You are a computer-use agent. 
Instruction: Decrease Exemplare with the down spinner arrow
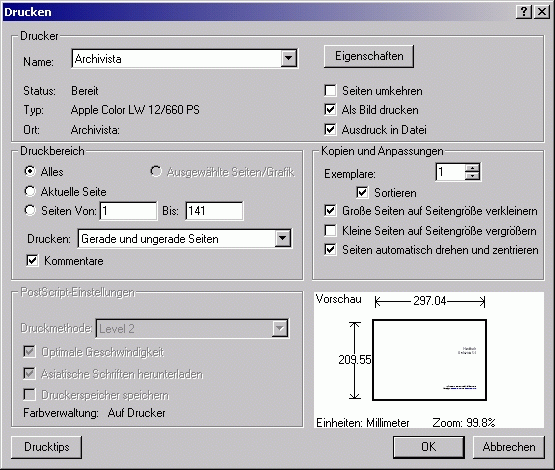tap(472, 176)
